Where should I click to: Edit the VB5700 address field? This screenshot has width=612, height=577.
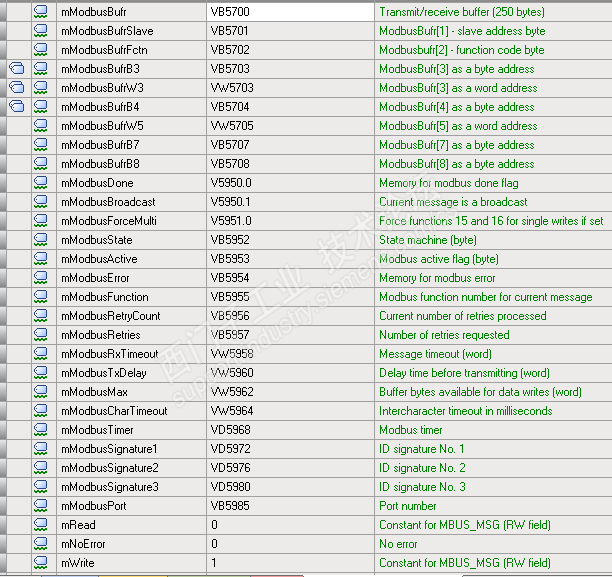(x=290, y=12)
